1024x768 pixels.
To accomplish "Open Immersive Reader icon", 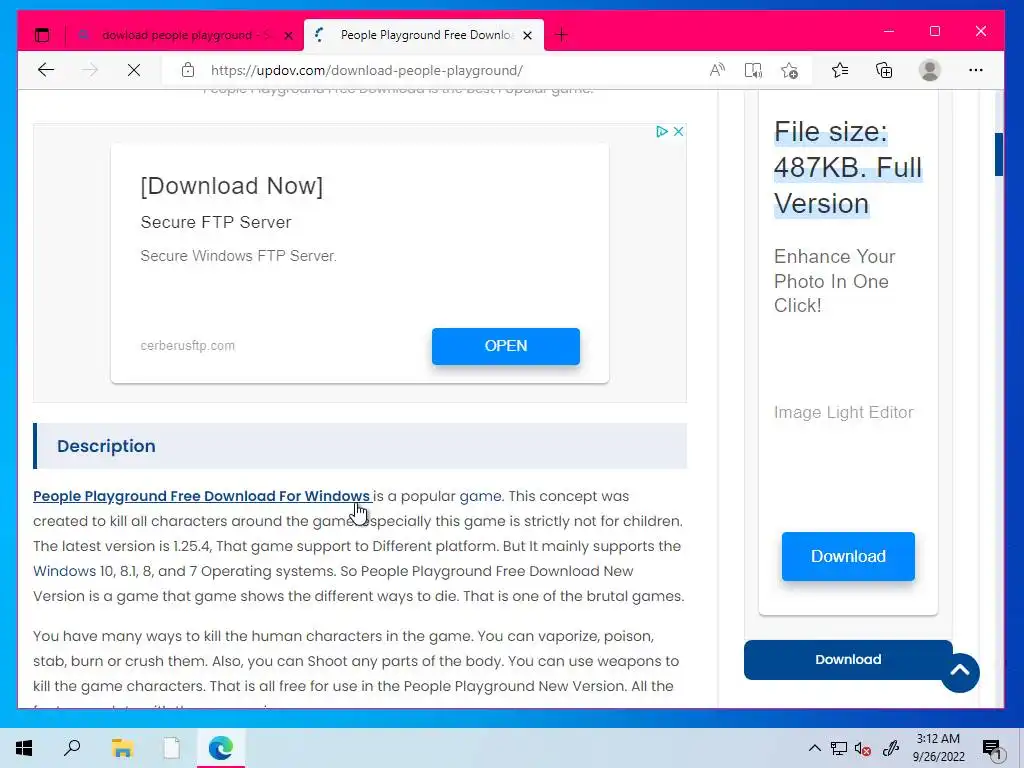I will pyautogui.click(x=753, y=70).
